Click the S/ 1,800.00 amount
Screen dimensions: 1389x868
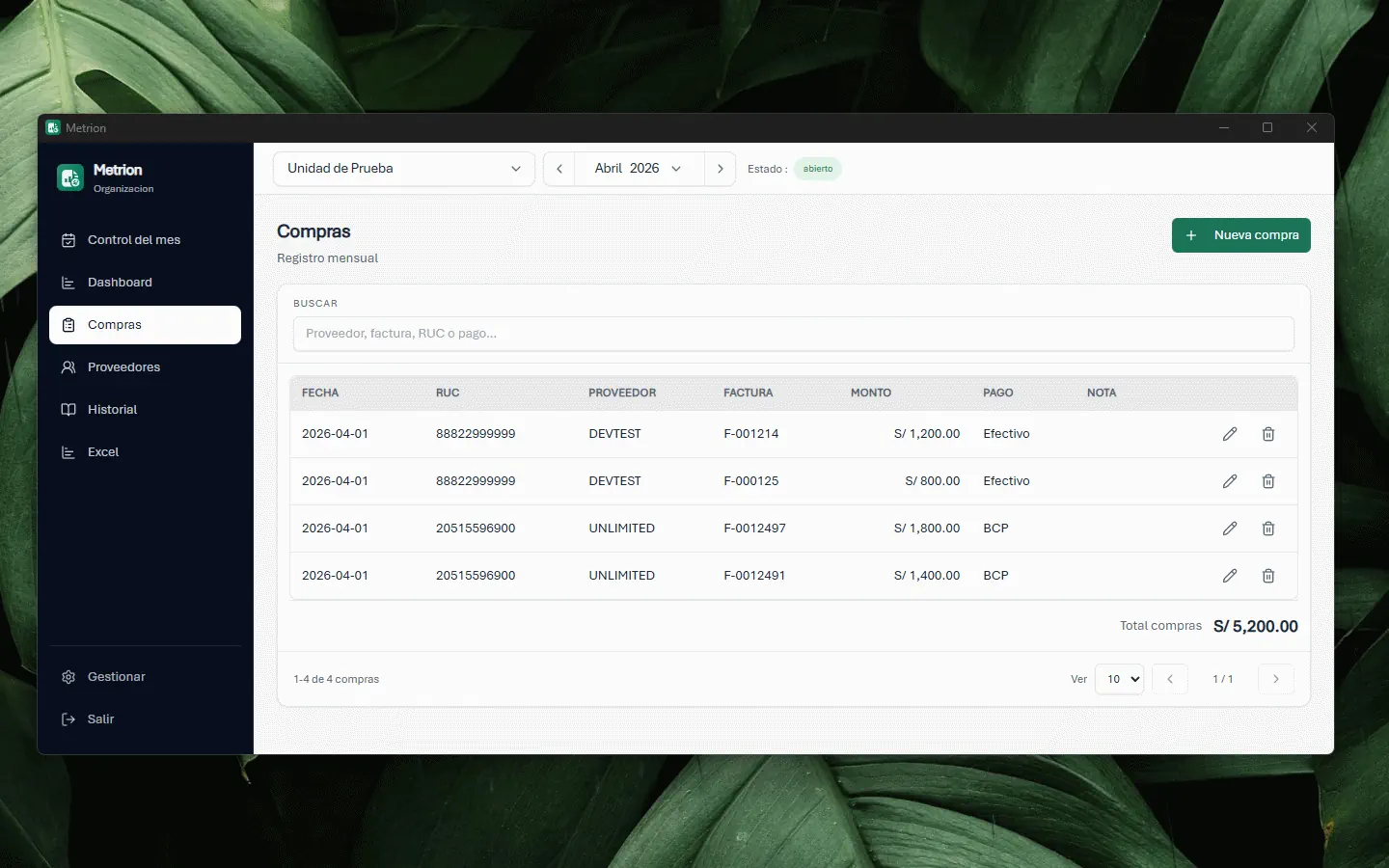tap(927, 529)
